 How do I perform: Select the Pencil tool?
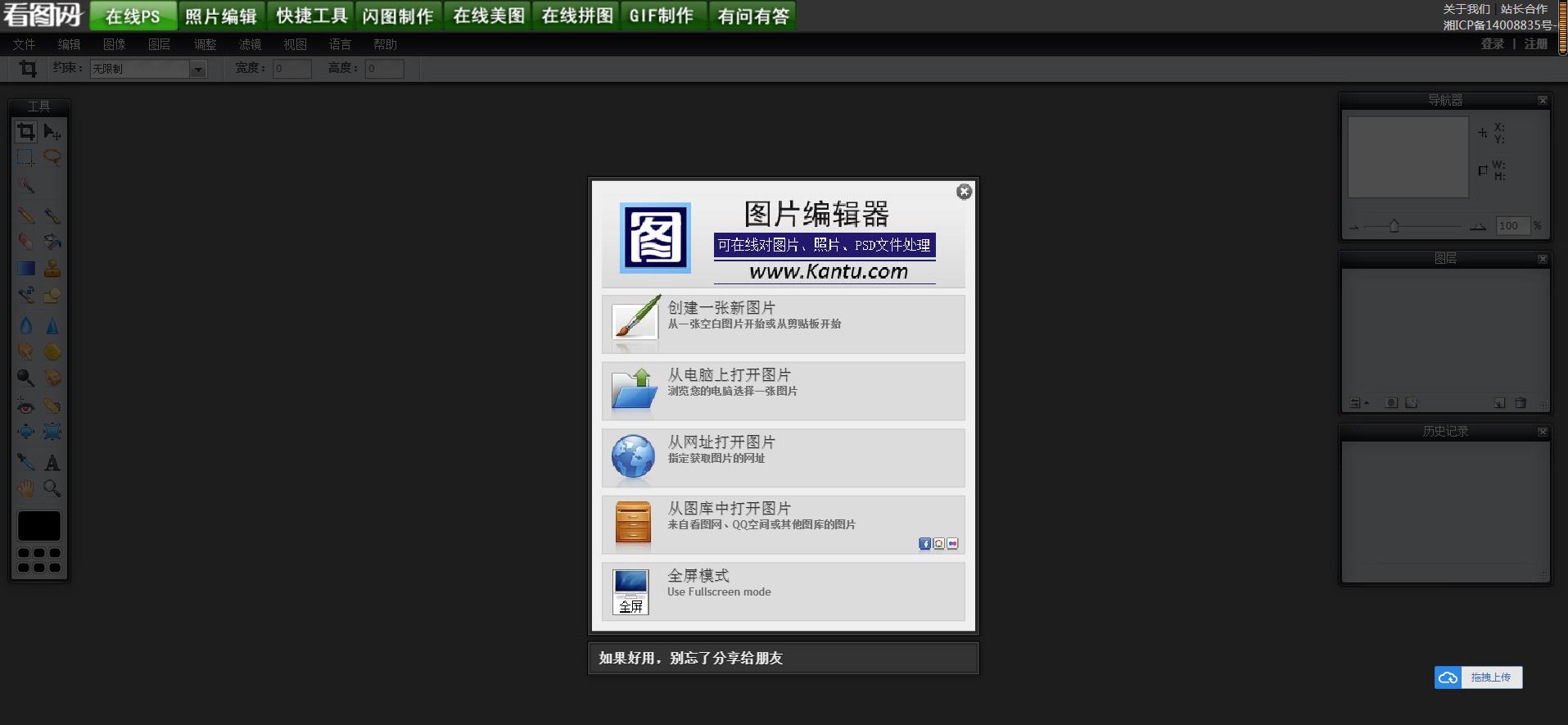(x=26, y=215)
